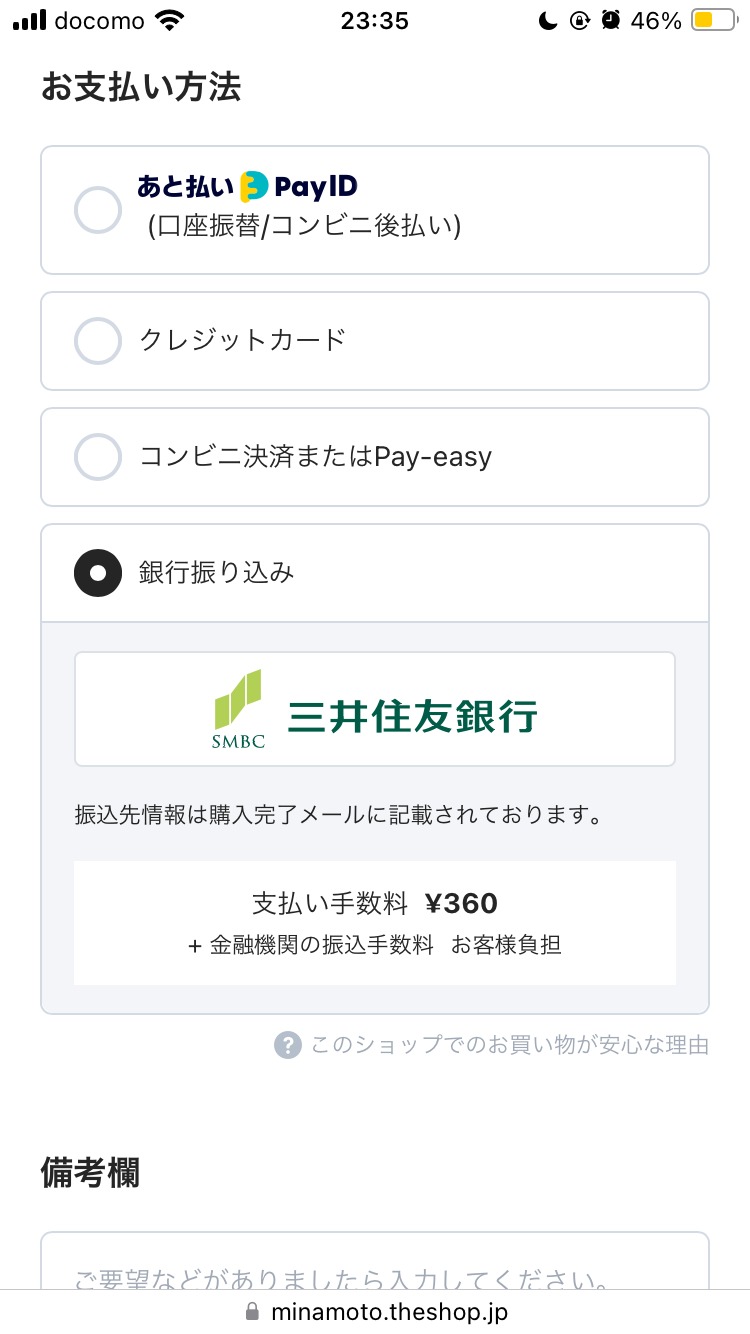Tap the lock icon beside minamoto.theshop.jp
Viewport: 750px width, 1334px height.
pyautogui.click(x=252, y=1312)
